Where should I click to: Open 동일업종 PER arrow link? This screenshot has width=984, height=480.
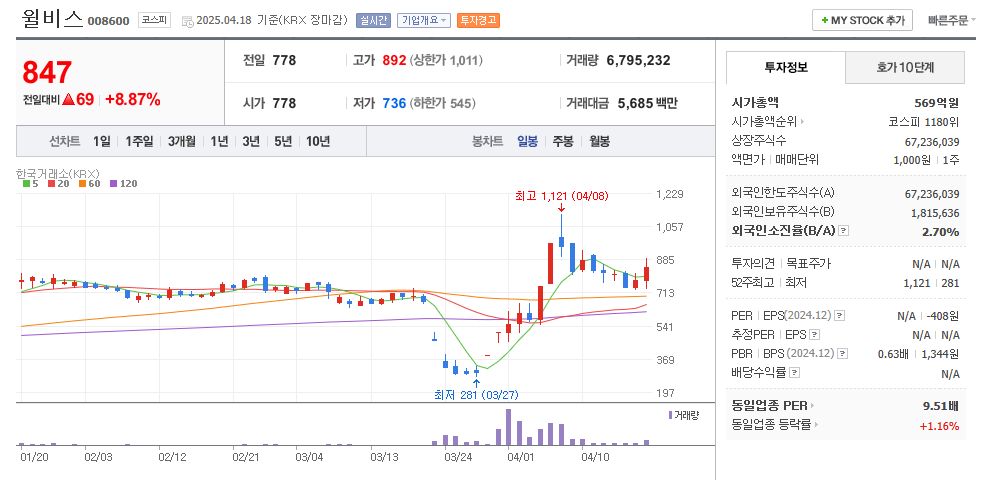point(812,405)
